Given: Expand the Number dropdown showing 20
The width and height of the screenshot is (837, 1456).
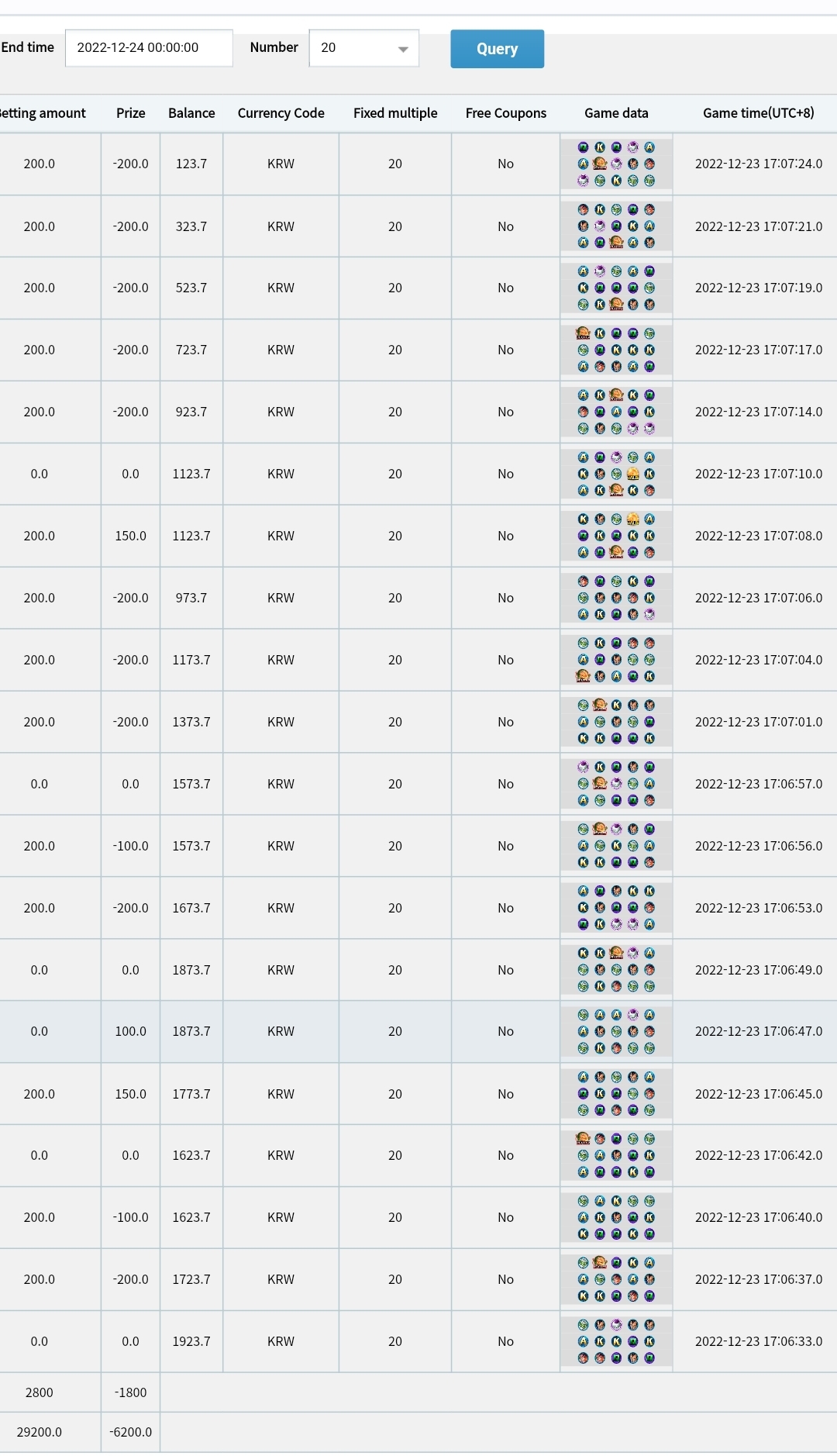Looking at the screenshot, I should point(364,48).
